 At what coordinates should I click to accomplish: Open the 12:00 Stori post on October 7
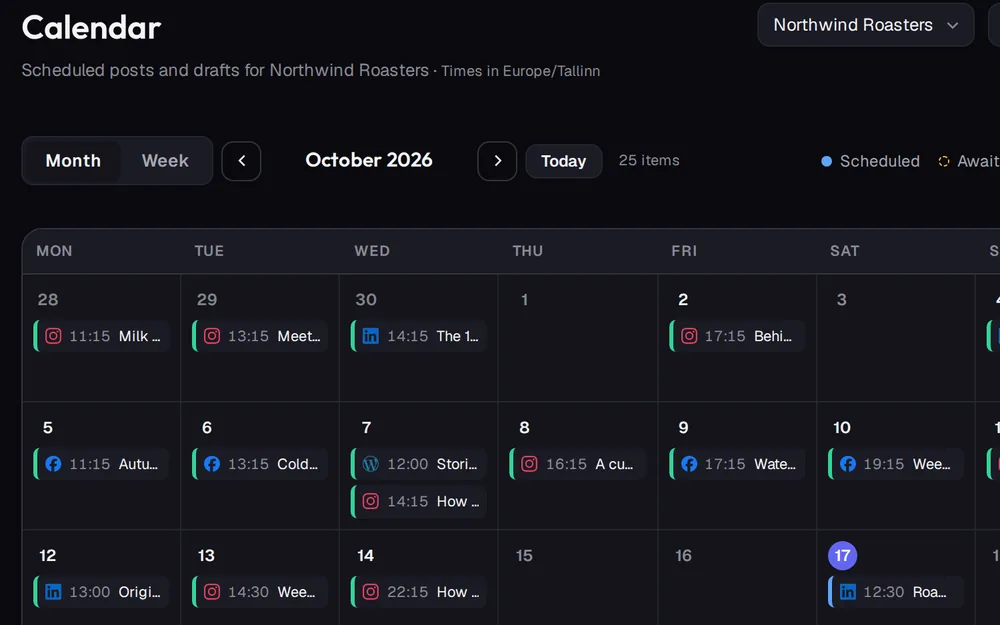tap(419, 464)
